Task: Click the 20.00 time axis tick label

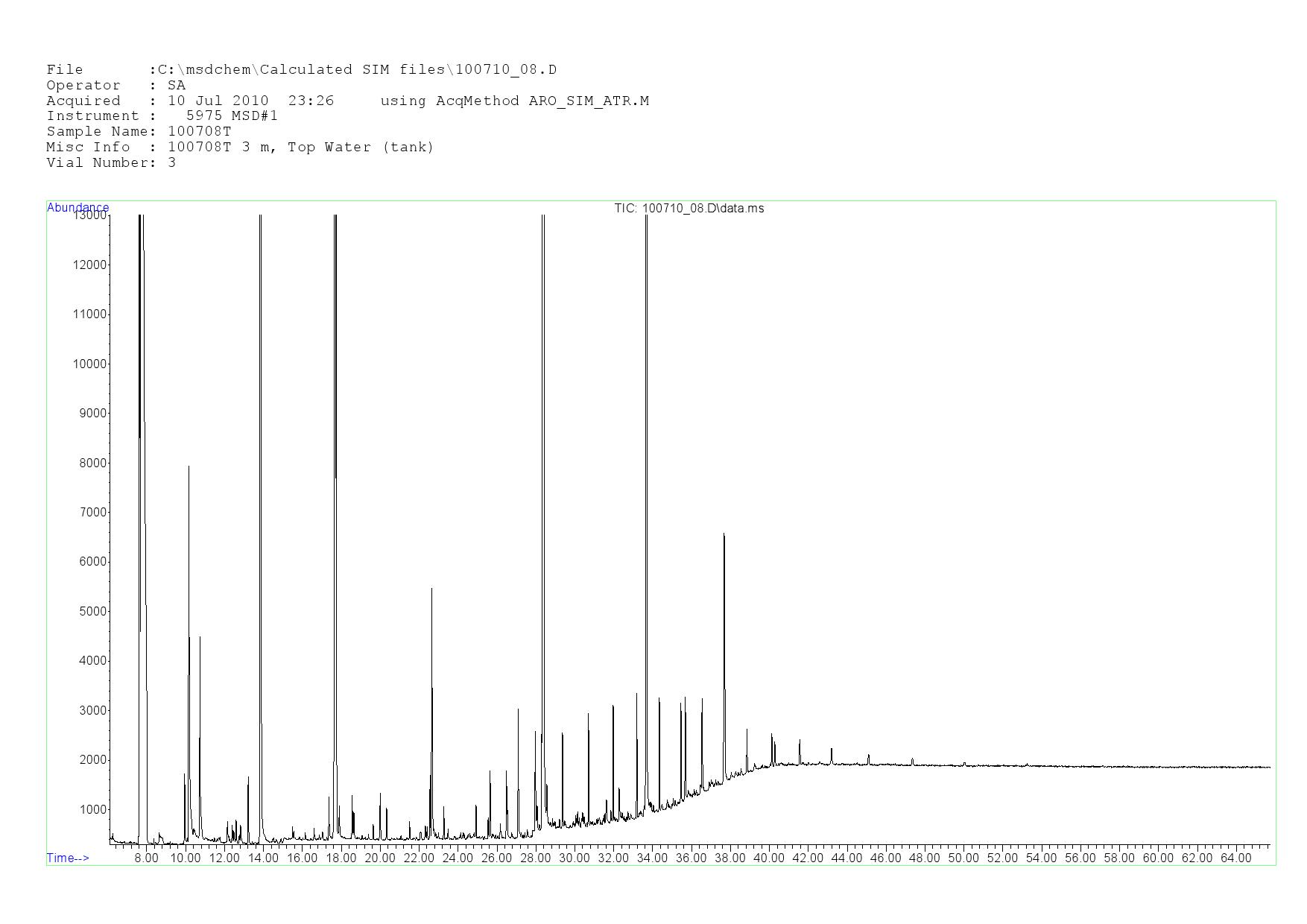Action: [x=379, y=858]
